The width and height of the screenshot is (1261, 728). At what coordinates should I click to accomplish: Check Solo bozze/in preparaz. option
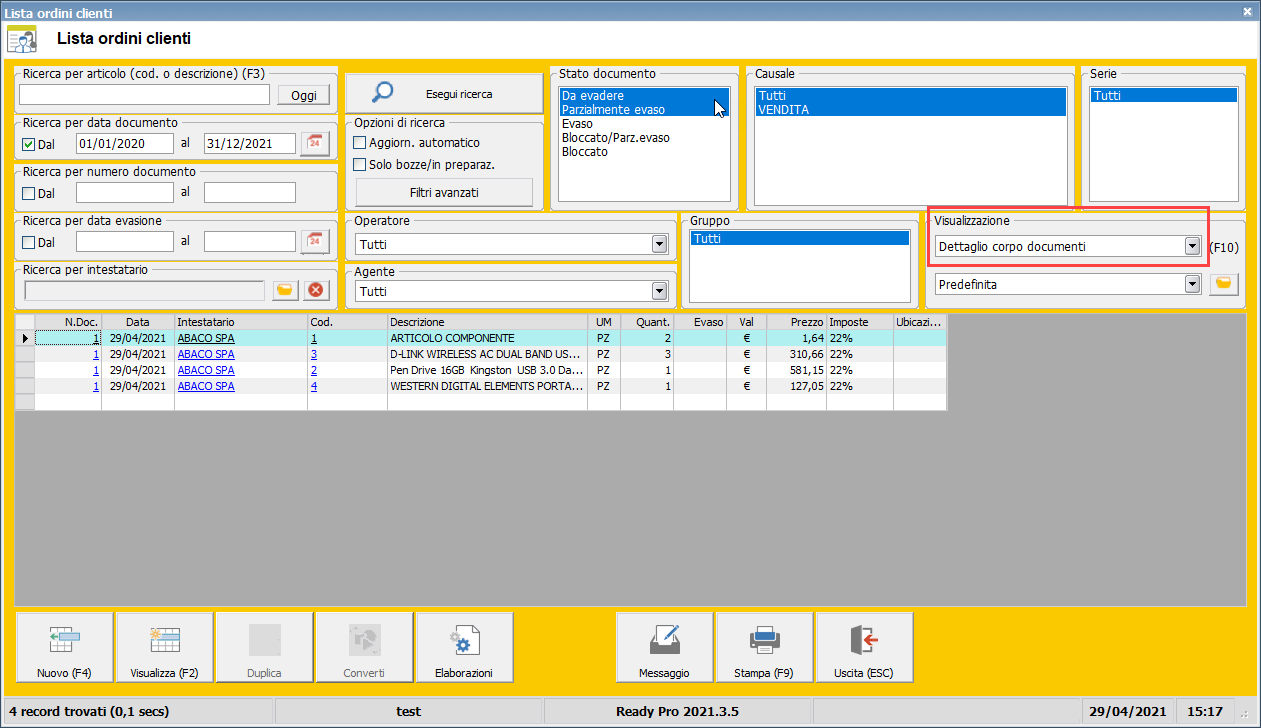pyautogui.click(x=360, y=165)
